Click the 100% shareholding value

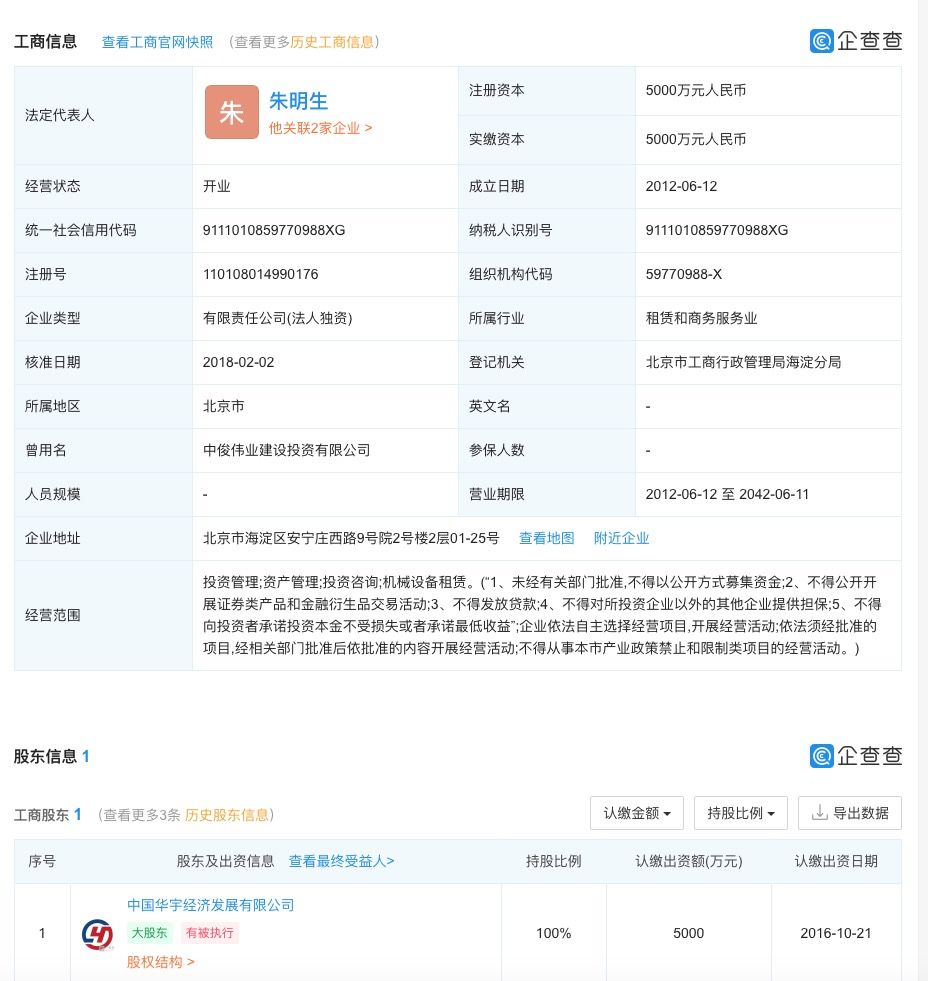pyautogui.click(x=553, y=933)
